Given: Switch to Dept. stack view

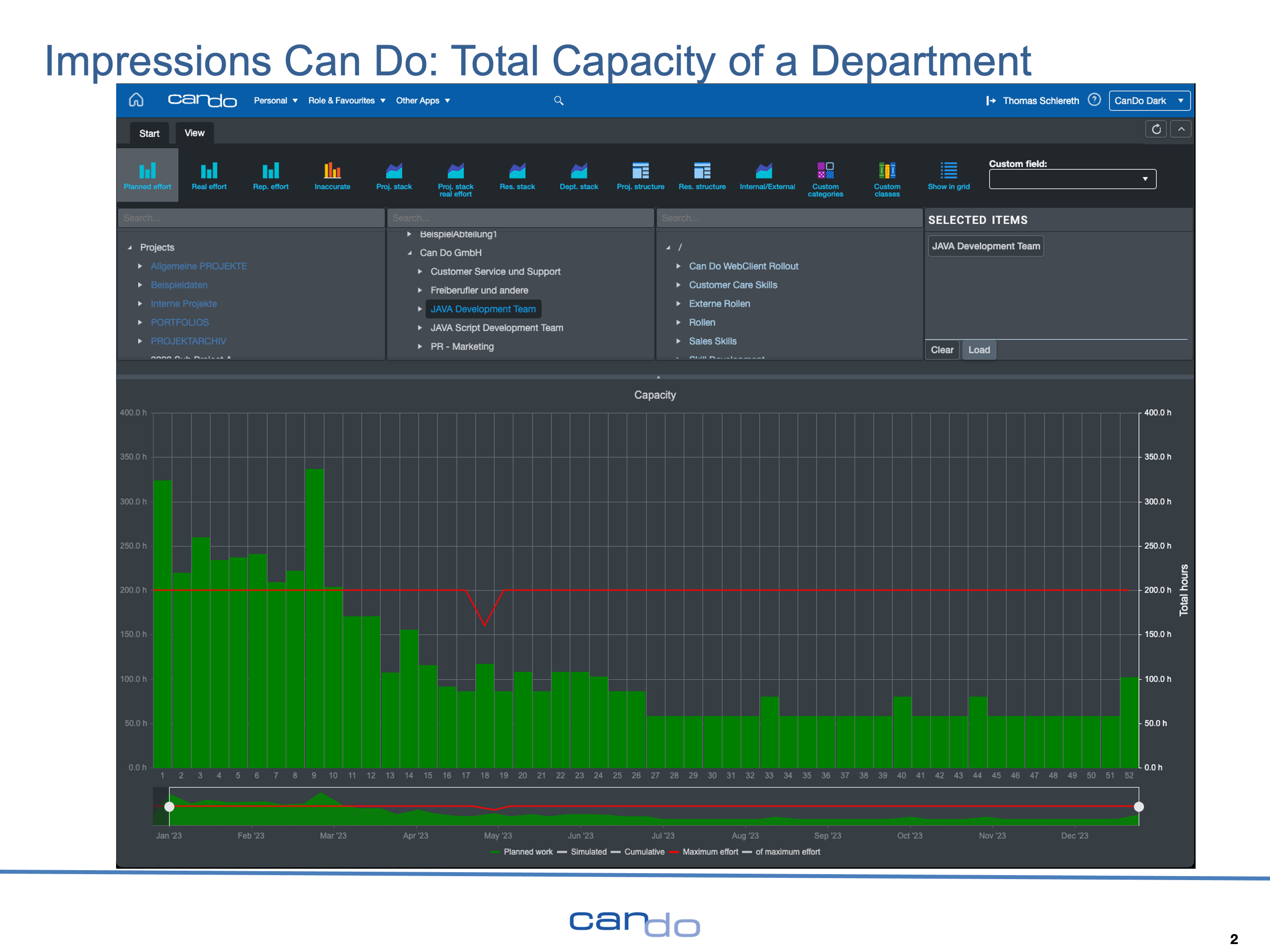Looking at the screenshot, I should point(579,176).
